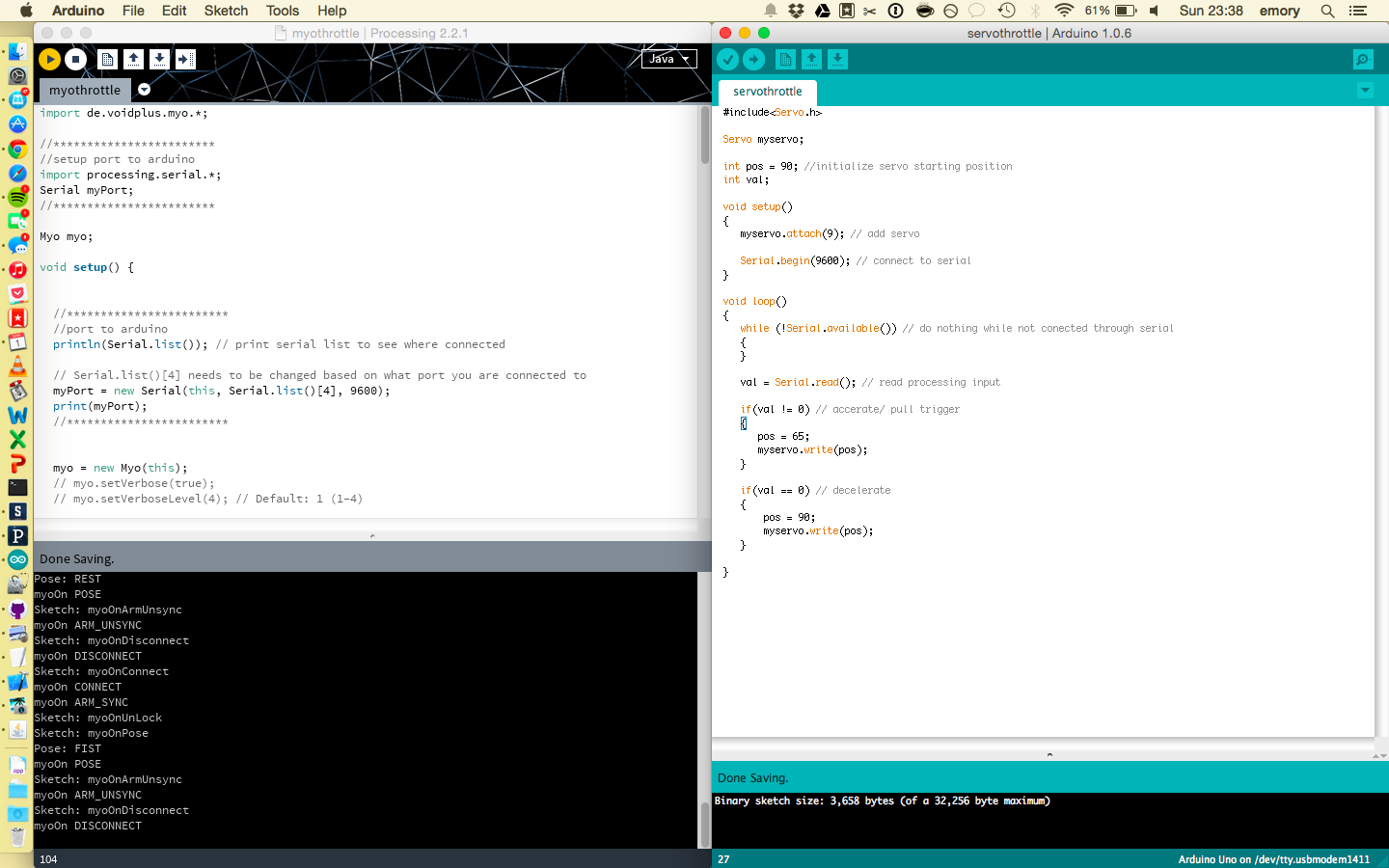The width and height of the screenshot is (1389, 868).
Task: Click 'pos = 65;' line in Arduino
Action: (783, 436)
